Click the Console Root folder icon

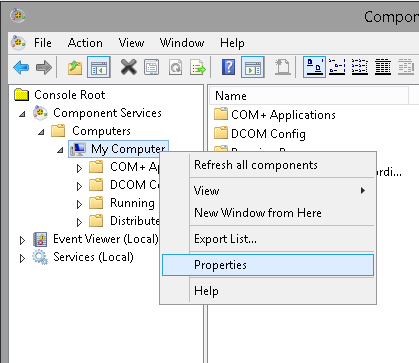coord(22,95)
